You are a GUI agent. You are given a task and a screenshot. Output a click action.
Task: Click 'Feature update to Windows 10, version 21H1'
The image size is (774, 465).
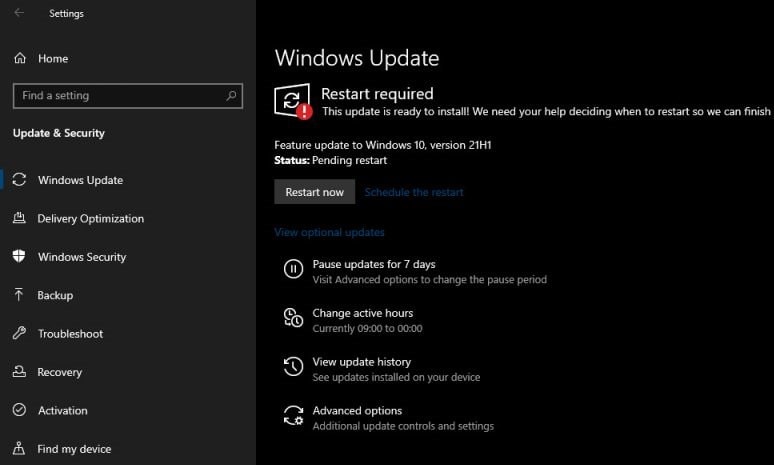[x=383, y=145]
